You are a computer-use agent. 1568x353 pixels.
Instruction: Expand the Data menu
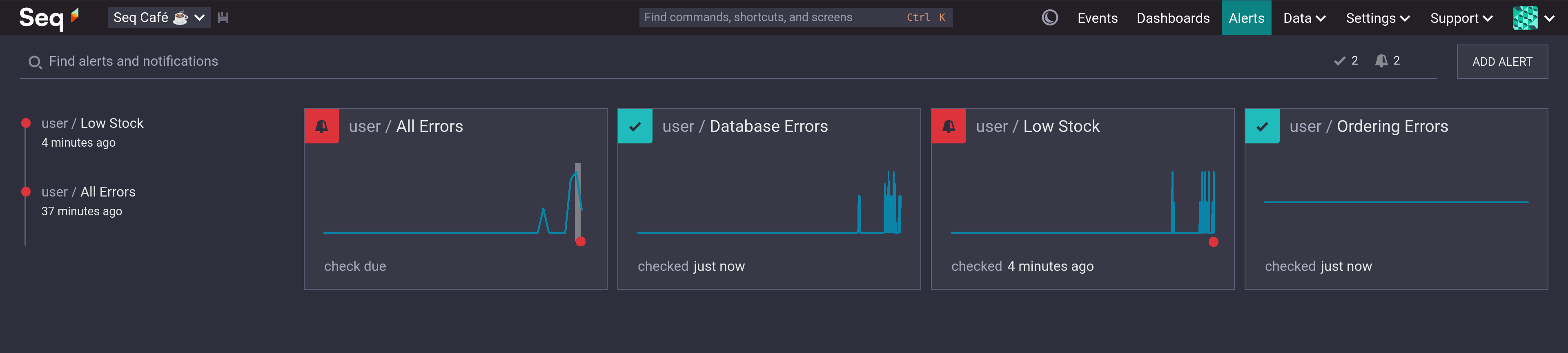pyautogui.click(x=1304, y=18)
